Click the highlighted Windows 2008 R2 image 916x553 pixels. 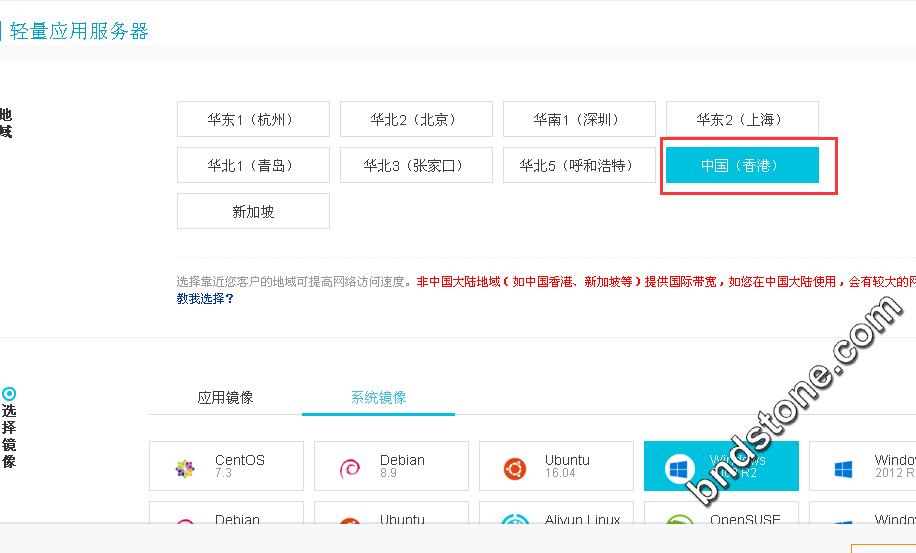click(x=720, y=466)
